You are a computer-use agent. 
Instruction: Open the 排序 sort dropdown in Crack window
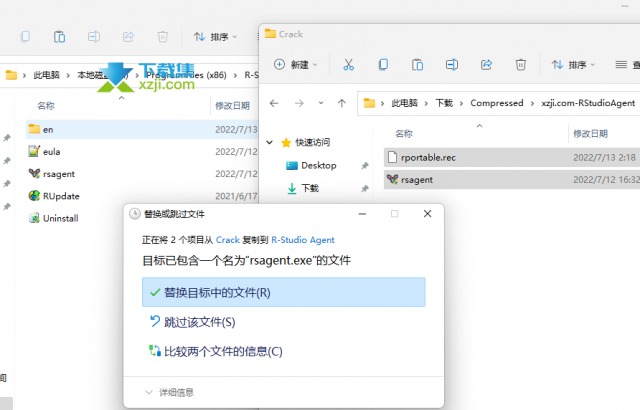(x=573, y=64)
